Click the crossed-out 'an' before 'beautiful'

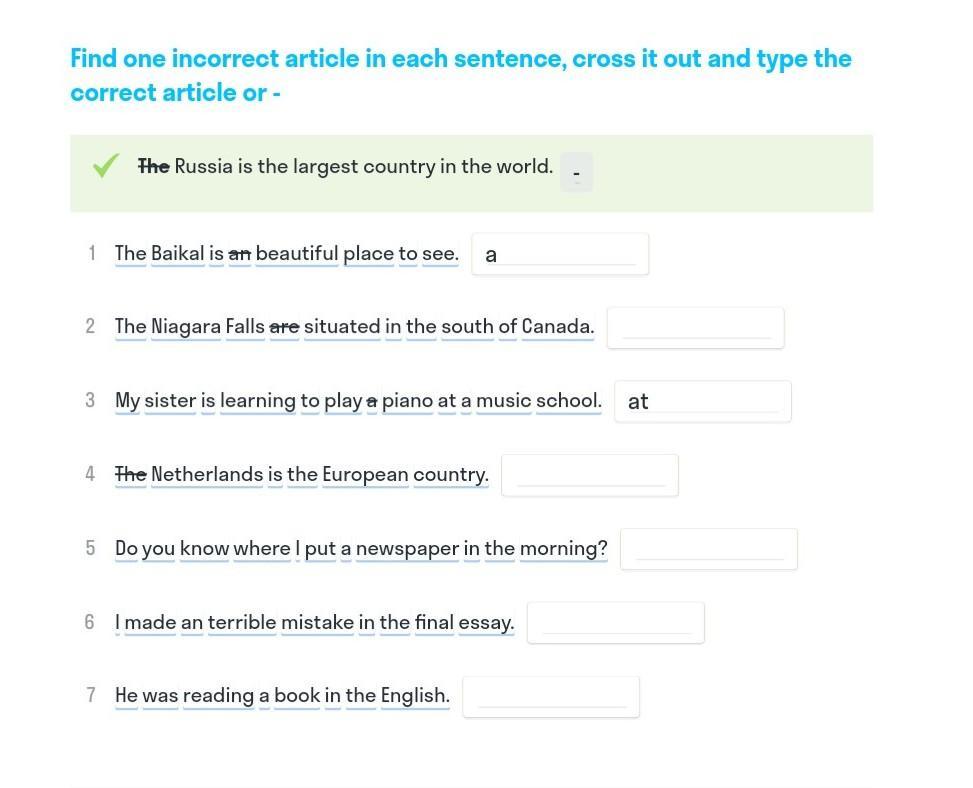[240, 253]
